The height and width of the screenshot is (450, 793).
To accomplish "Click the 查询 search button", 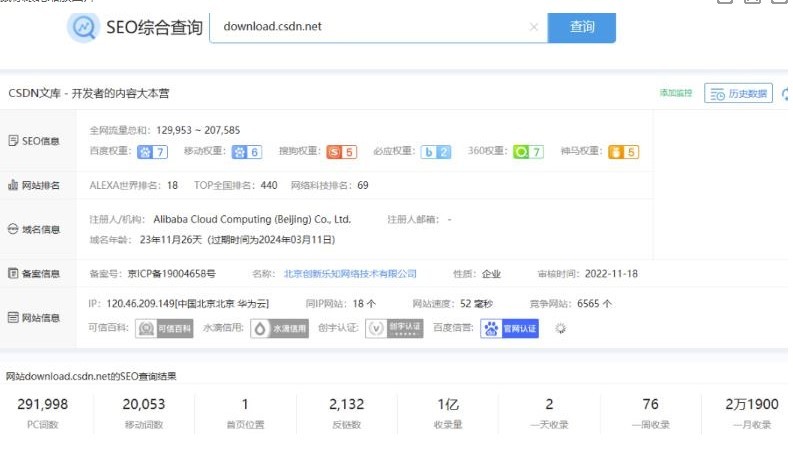I will point(582,27).
